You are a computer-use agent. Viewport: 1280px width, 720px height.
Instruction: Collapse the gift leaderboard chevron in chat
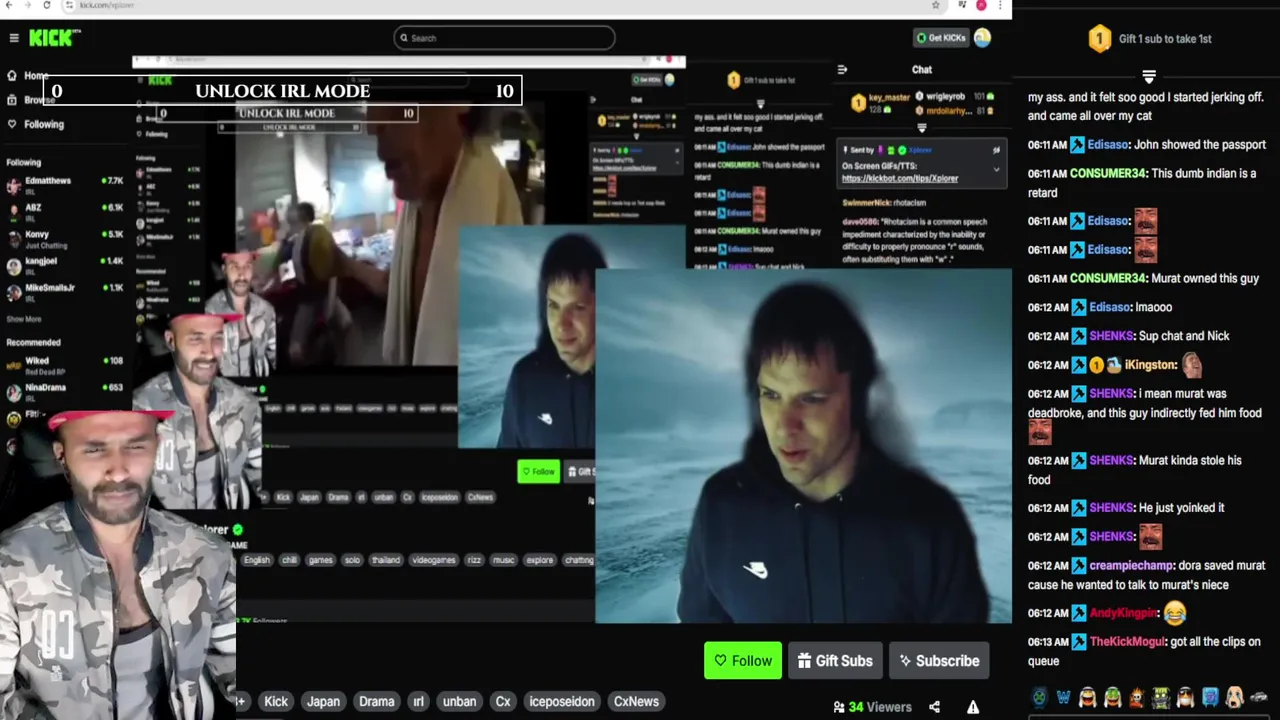click(1149, 77)
